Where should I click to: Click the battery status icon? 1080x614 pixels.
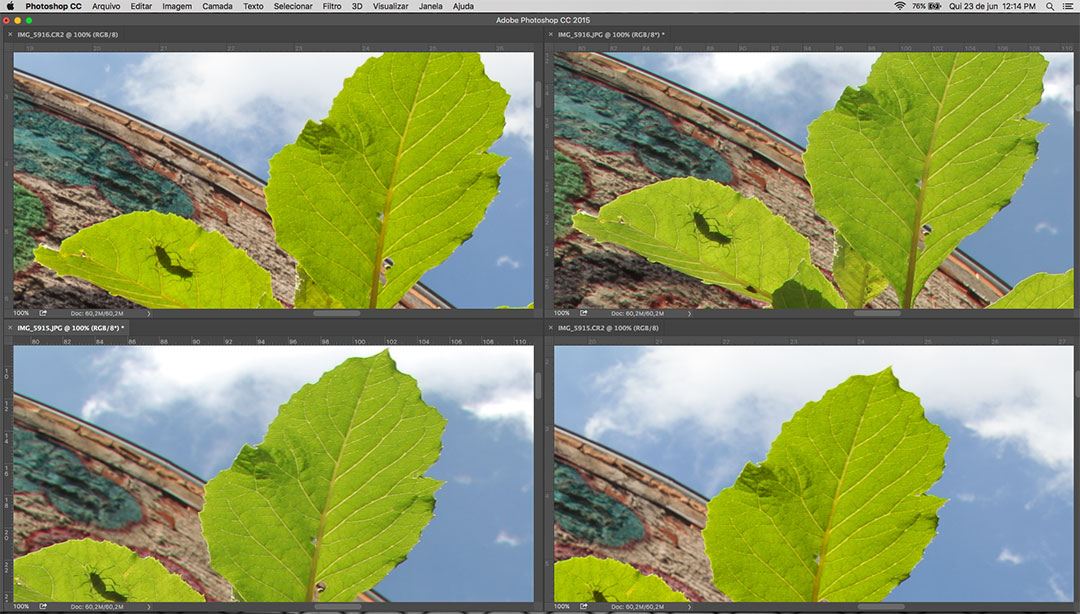[x=935, y=6]
